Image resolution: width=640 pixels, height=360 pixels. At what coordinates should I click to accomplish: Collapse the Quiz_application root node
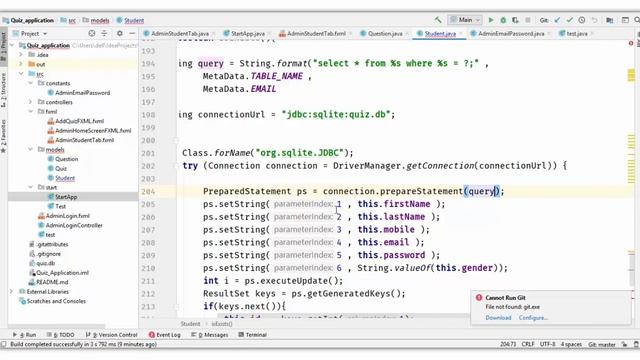point(12,45)
